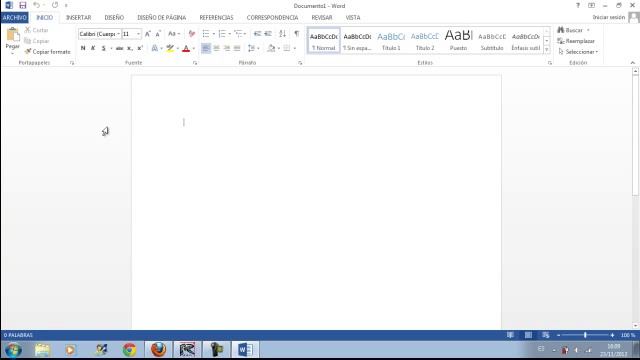Toggle italic (K) formatting
Image resolution: width=640 pixels, height=360 pixels.
click(93, 48)
